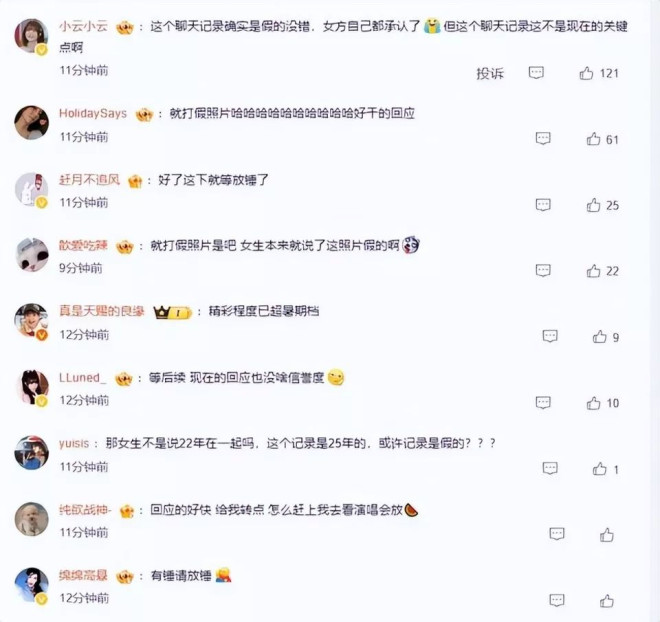This screenshot has width=660, height=622.
Task: Open yuisis username link
Action: tap(74, 444)
